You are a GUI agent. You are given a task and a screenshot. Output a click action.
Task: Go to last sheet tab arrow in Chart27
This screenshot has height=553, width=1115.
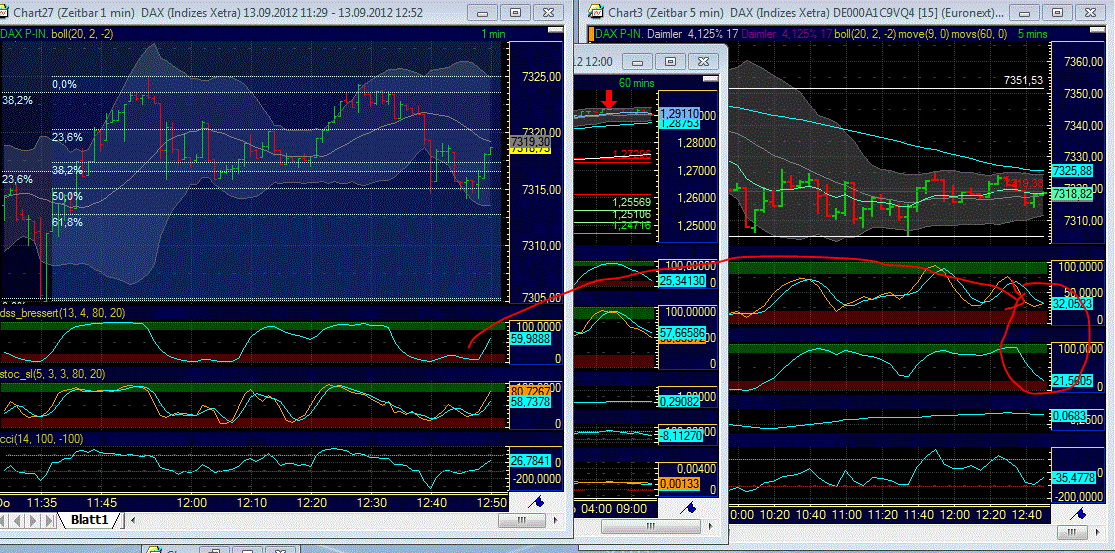(x=50, y=520)
